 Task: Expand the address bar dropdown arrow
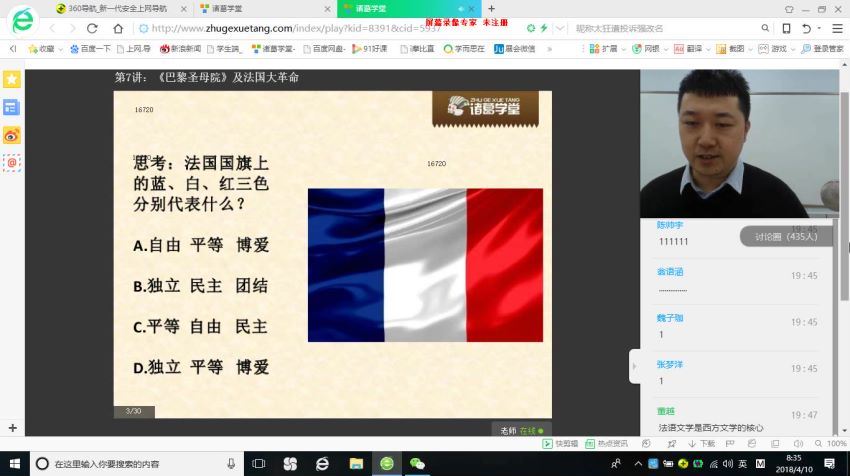[560, 28]
